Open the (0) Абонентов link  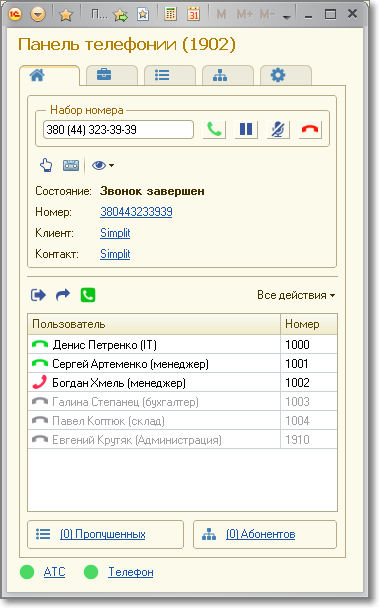261,534
